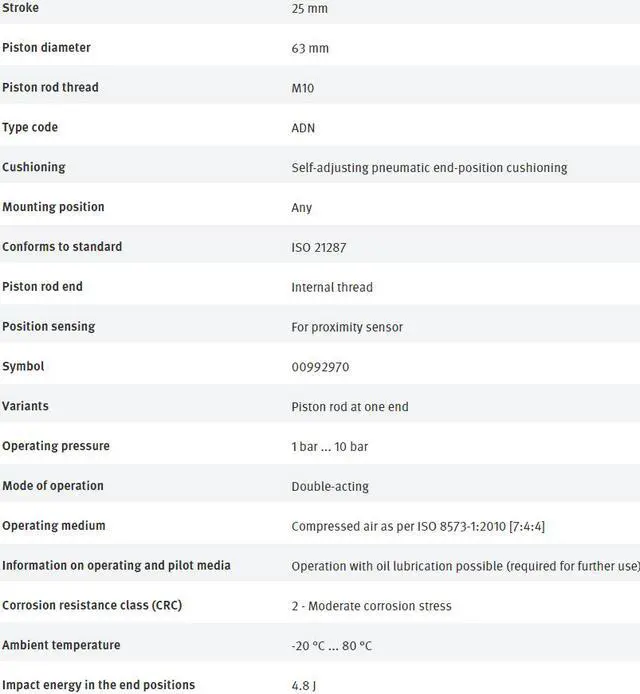This screenshot has height=694, width=640.
Task: Select the self-adjusting pneumatic cushioning text
Action: (429, 168)
